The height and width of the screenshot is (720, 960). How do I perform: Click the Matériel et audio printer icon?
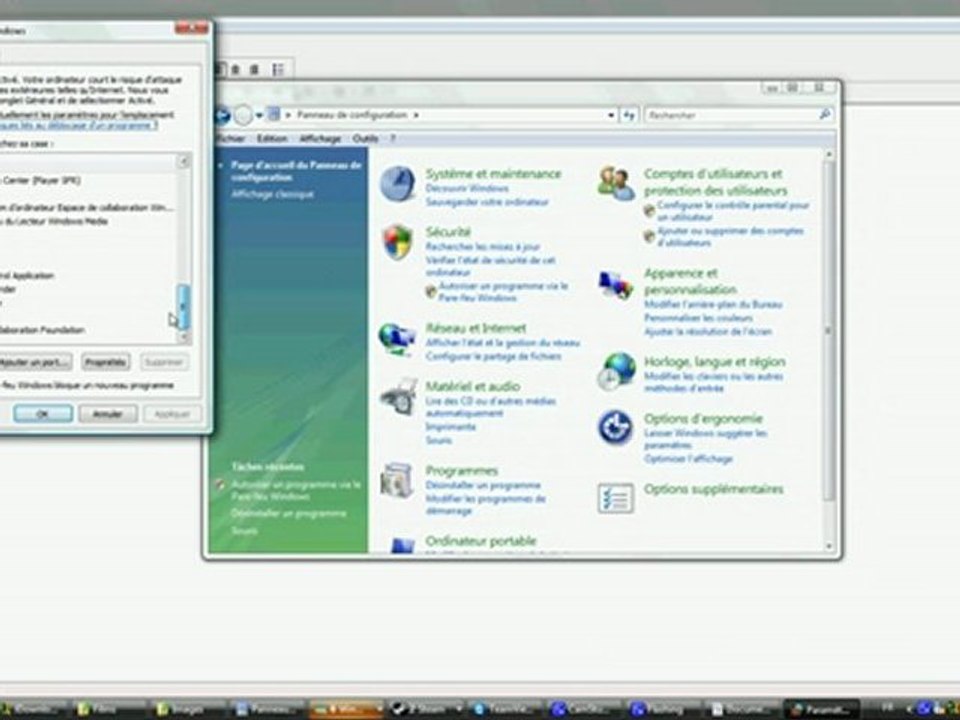point(399,396)
